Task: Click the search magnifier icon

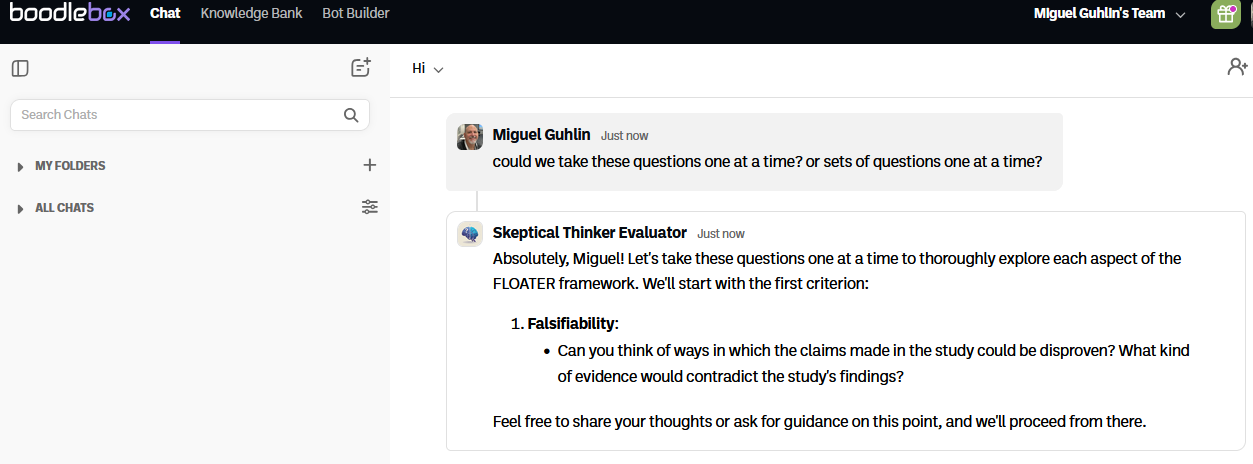Action: (x=351, y=115)
